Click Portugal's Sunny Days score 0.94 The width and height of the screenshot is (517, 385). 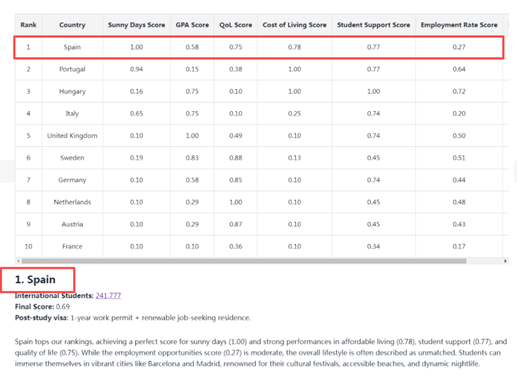(136, 69)
